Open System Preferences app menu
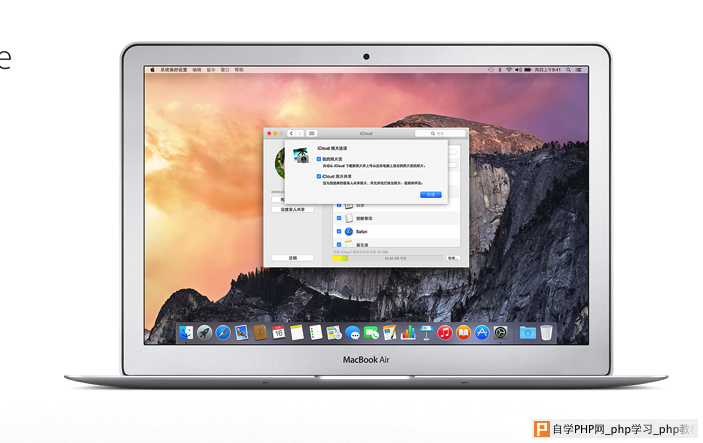Viewport: 703px width, 443px height. point(174,70)
